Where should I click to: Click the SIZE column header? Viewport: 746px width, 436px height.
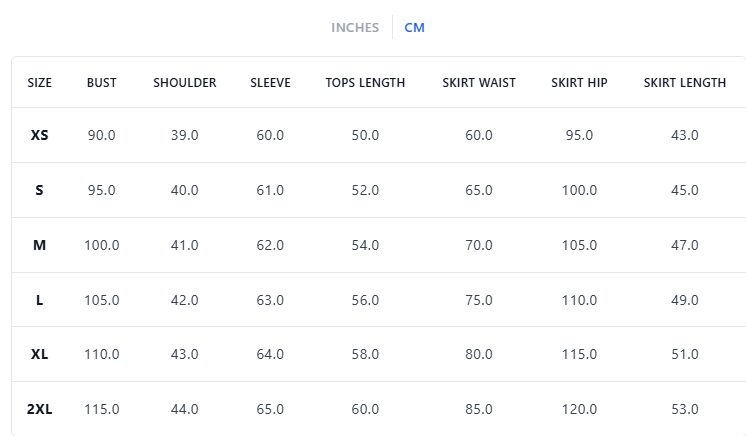tap(40, 83)
